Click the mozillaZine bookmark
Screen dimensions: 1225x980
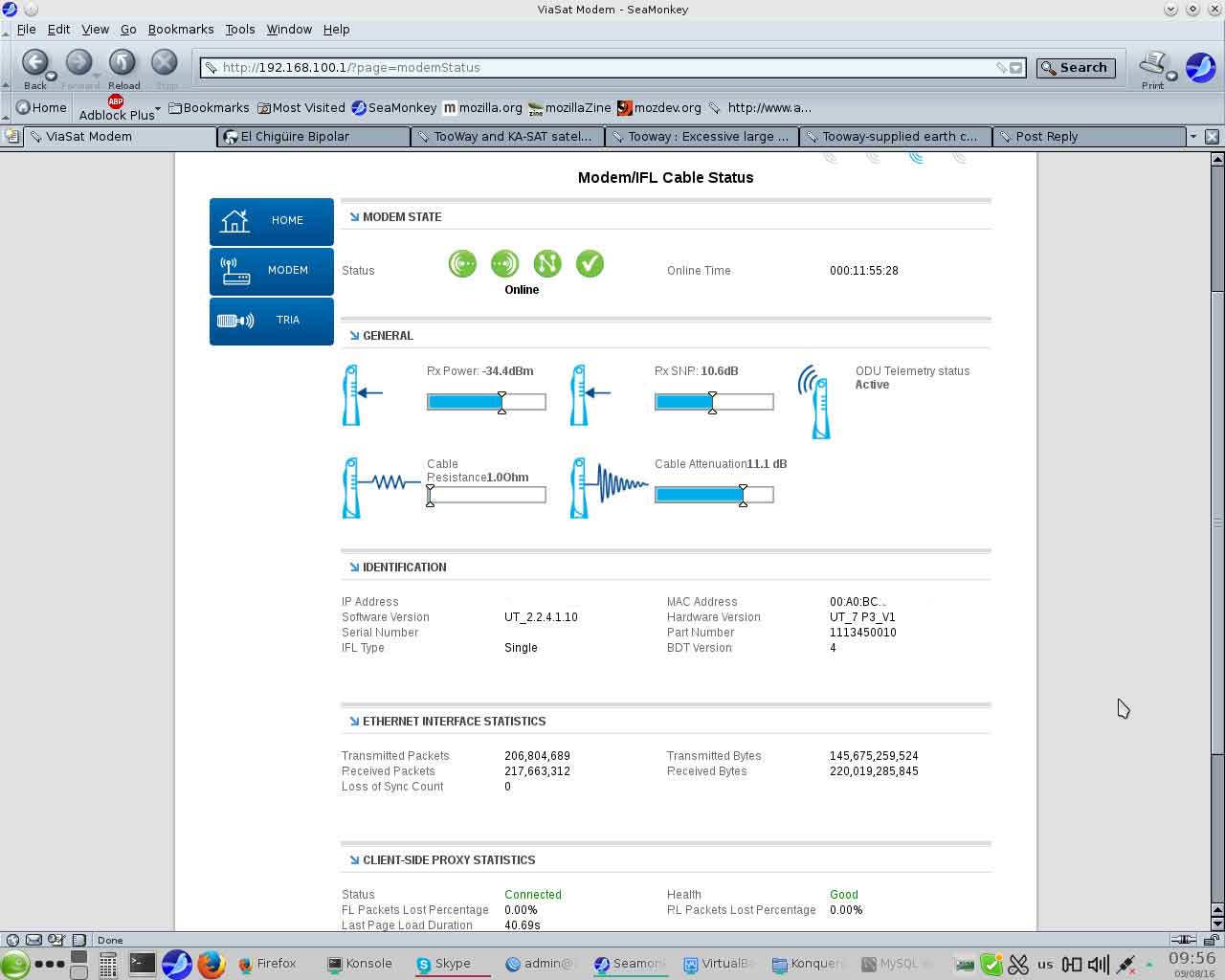click(568, 107)
